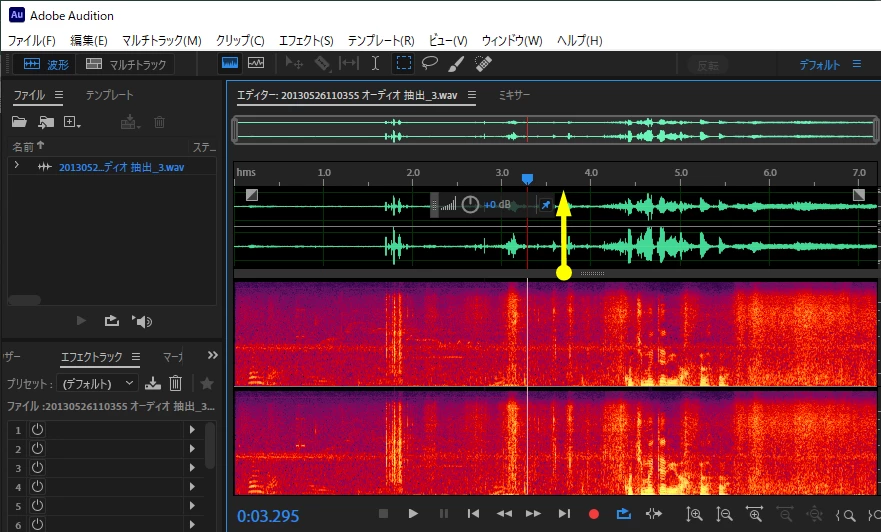Toggle power for effect slot 3

38,468
